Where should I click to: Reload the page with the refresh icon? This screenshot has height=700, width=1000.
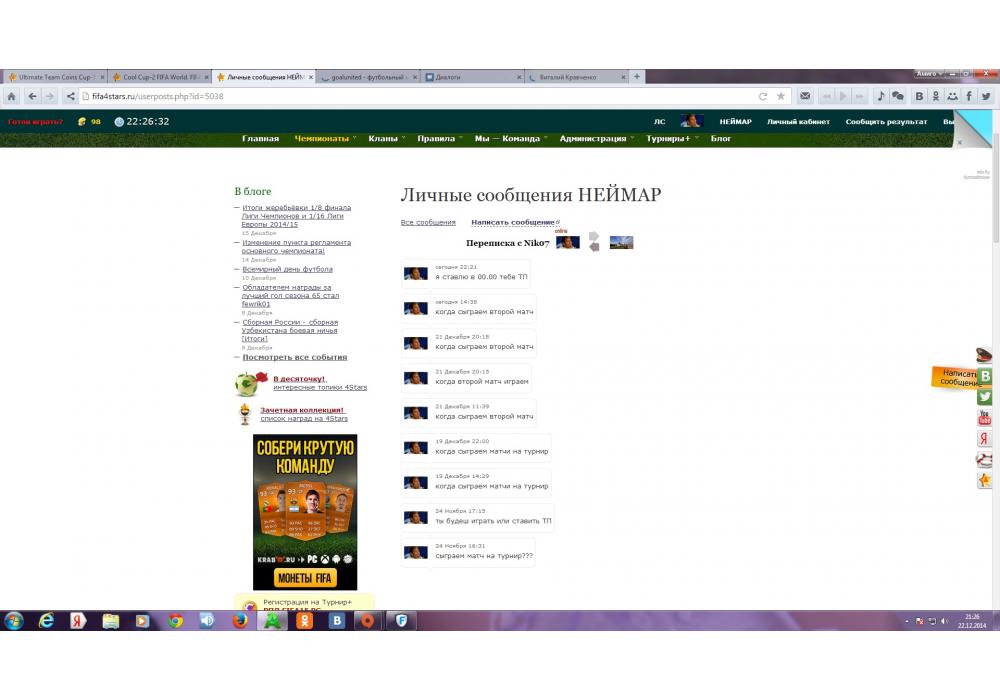point(763,96)
